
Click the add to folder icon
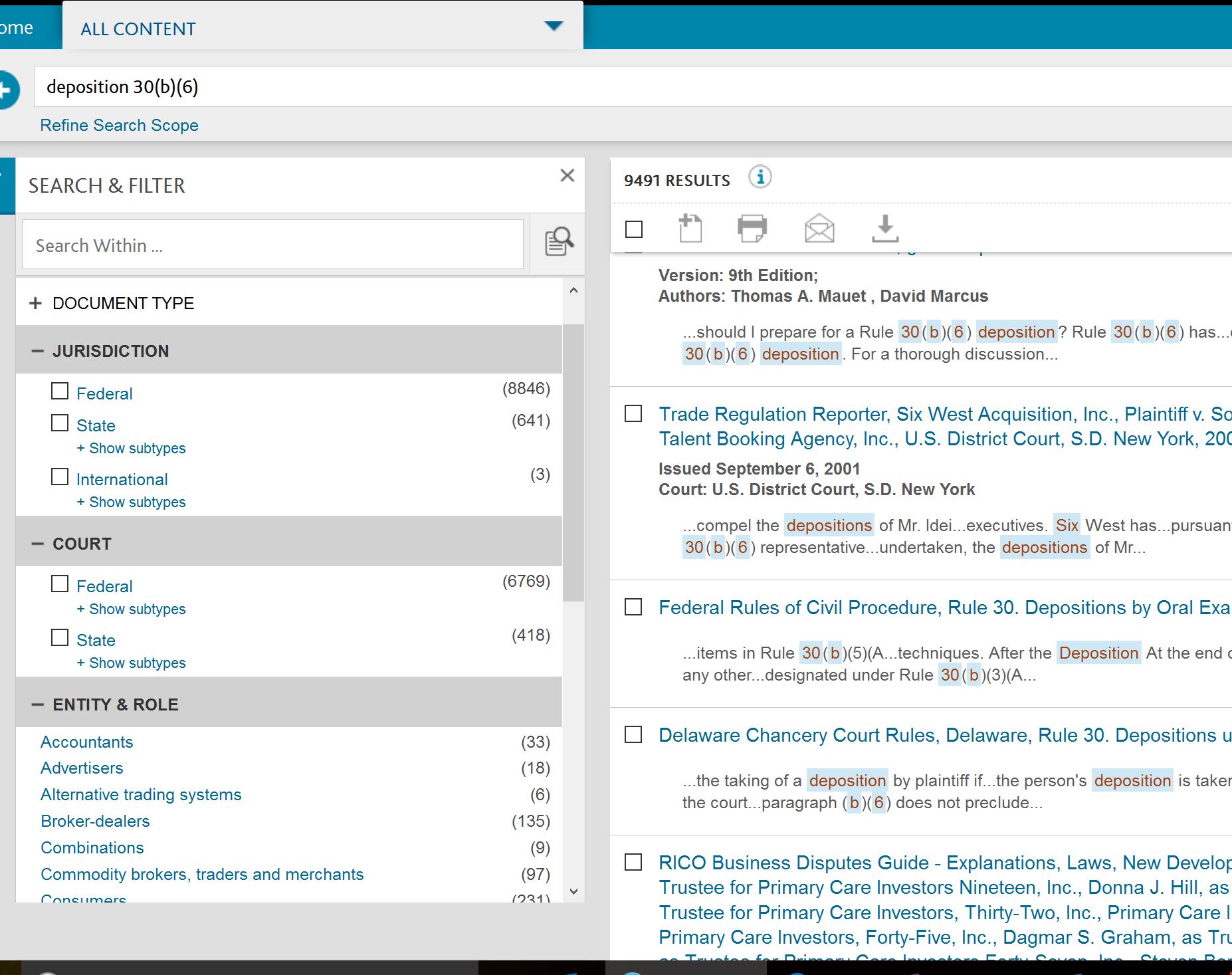tap(690, 229)
